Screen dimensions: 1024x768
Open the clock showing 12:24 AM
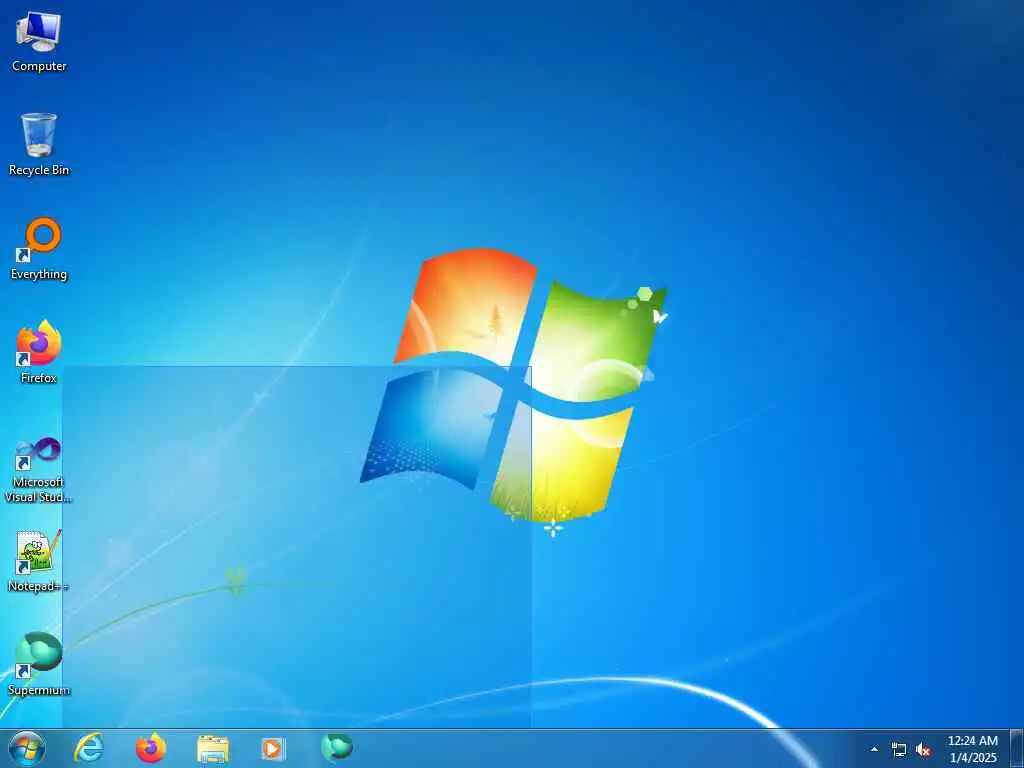point(973,749)
